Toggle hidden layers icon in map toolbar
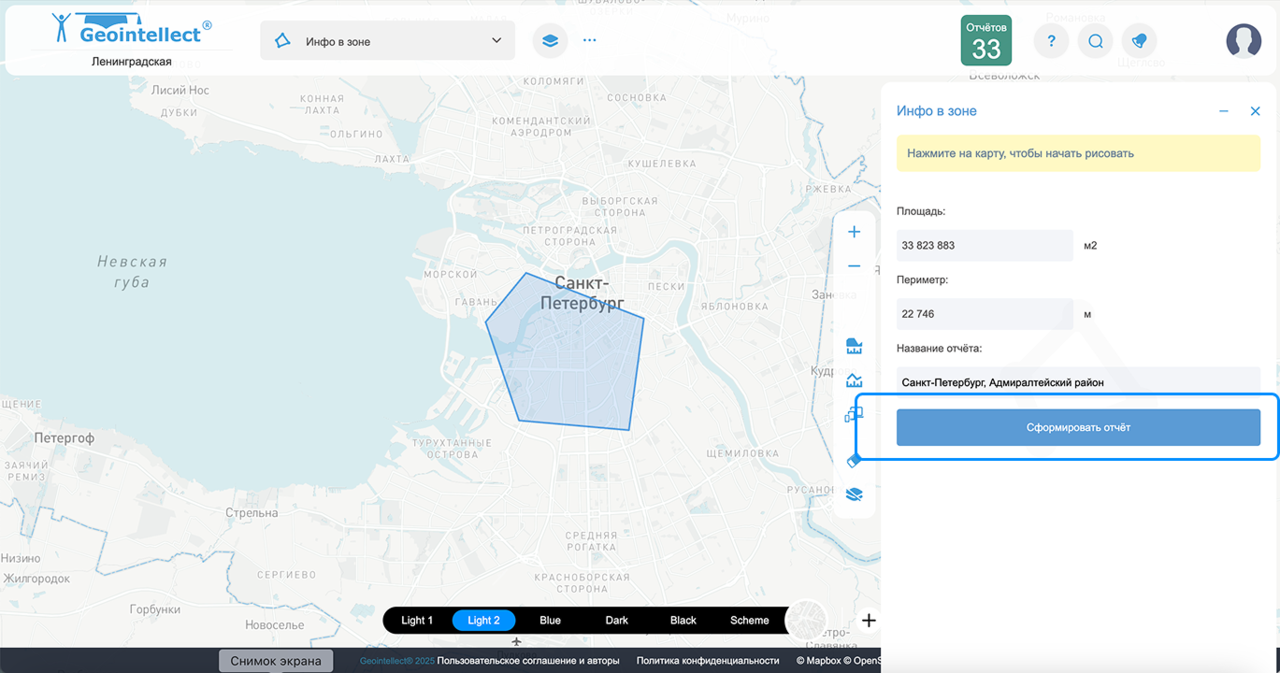This screenshot has height=673, width=1280. click(854, 494)
